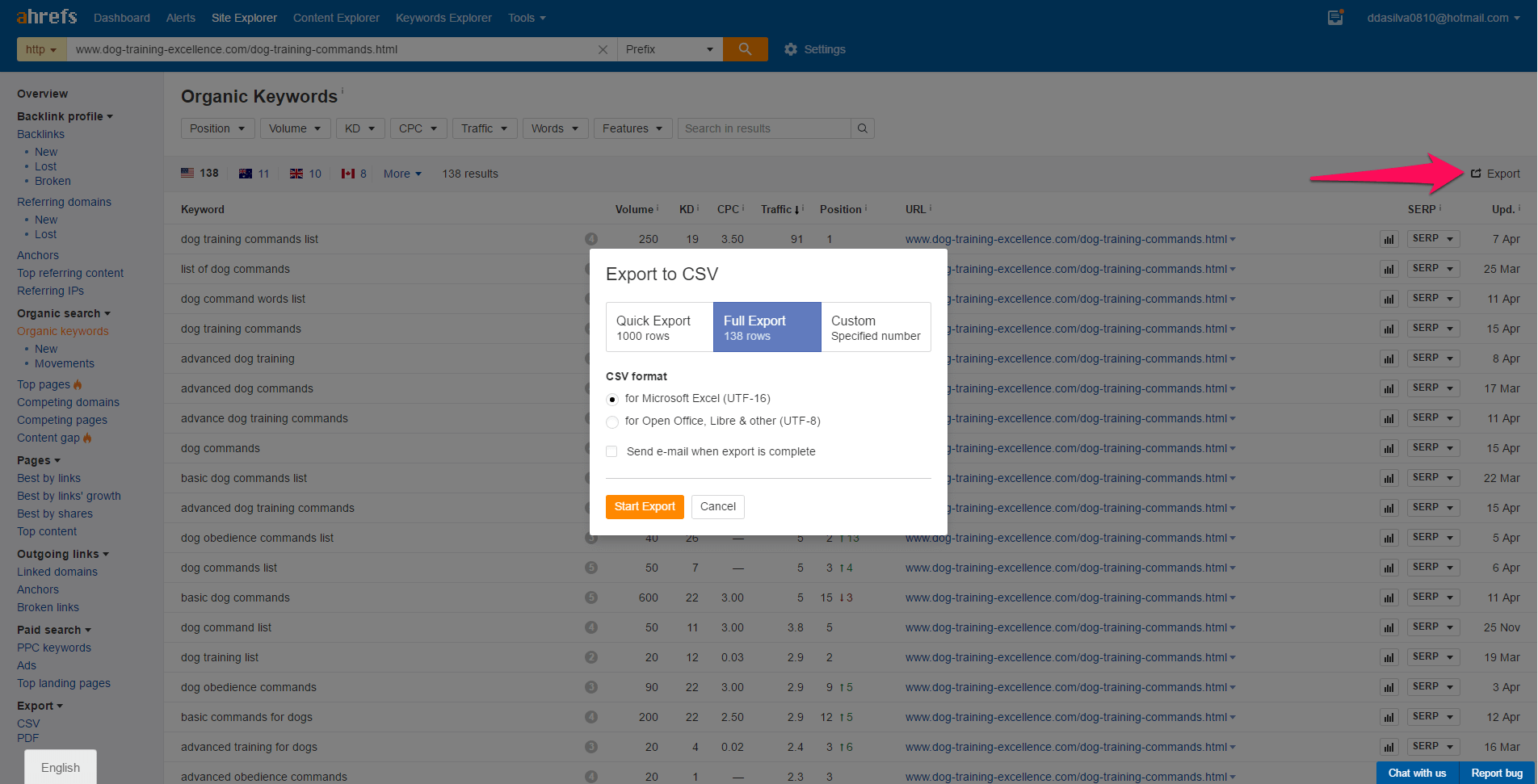1538x784 pixels.
Task: Open the Prefix mode dropdown
Action: click(669, 49)
